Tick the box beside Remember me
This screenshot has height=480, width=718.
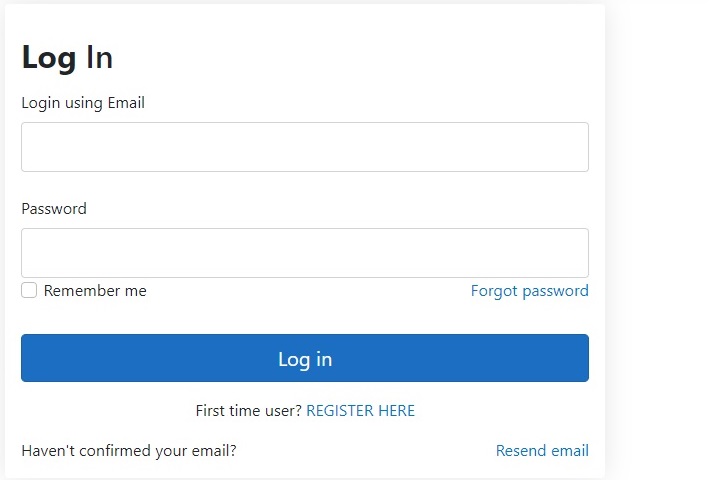pyautogui.click(x=29, y=290)
